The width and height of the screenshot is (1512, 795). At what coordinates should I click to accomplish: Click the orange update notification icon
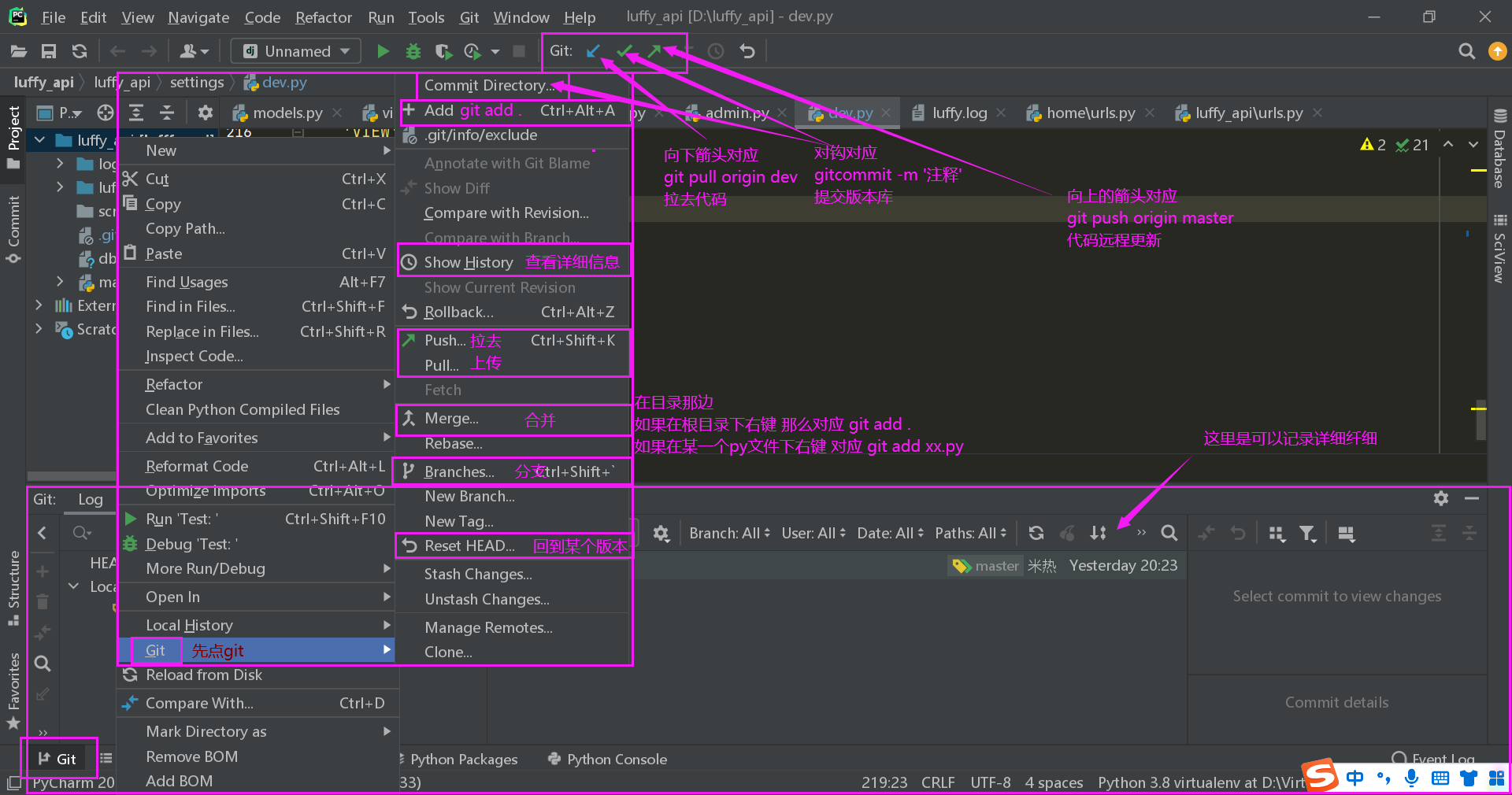(1497, 51)
